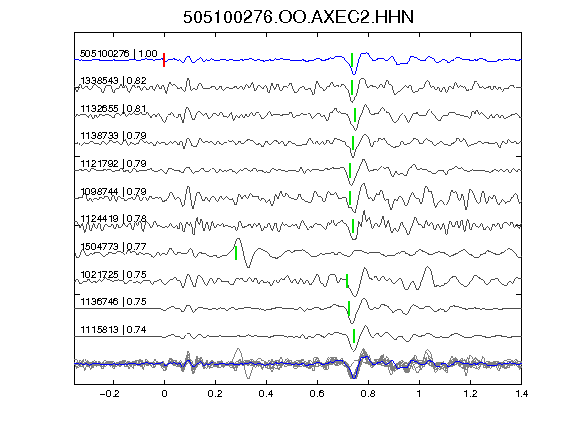Click green pick marker on trace 1121792

[x=350, y=170]
